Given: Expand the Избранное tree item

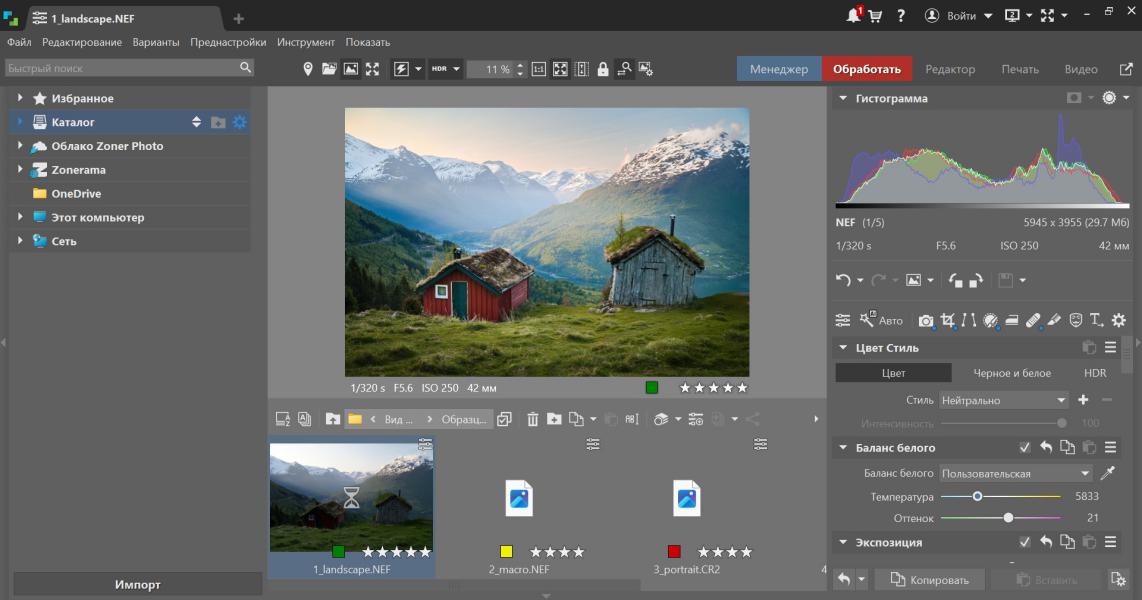Looking at the screenshot, I should tap(20, 98).
